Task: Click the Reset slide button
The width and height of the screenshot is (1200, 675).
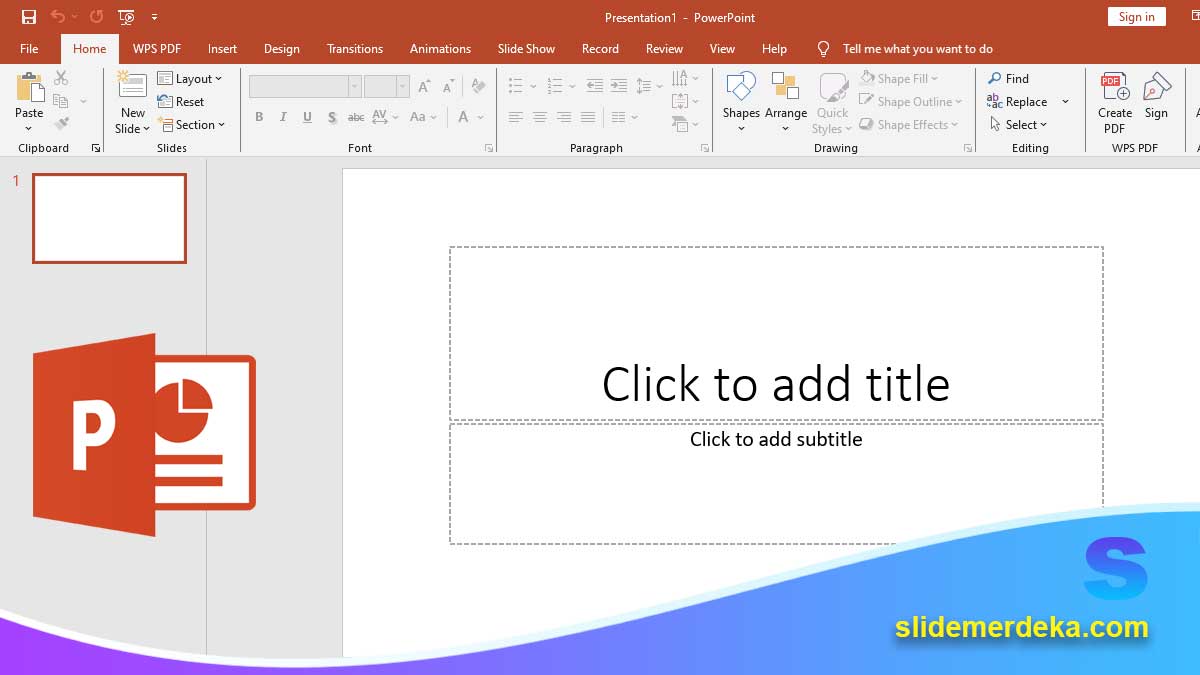Action: pos(181,102)
